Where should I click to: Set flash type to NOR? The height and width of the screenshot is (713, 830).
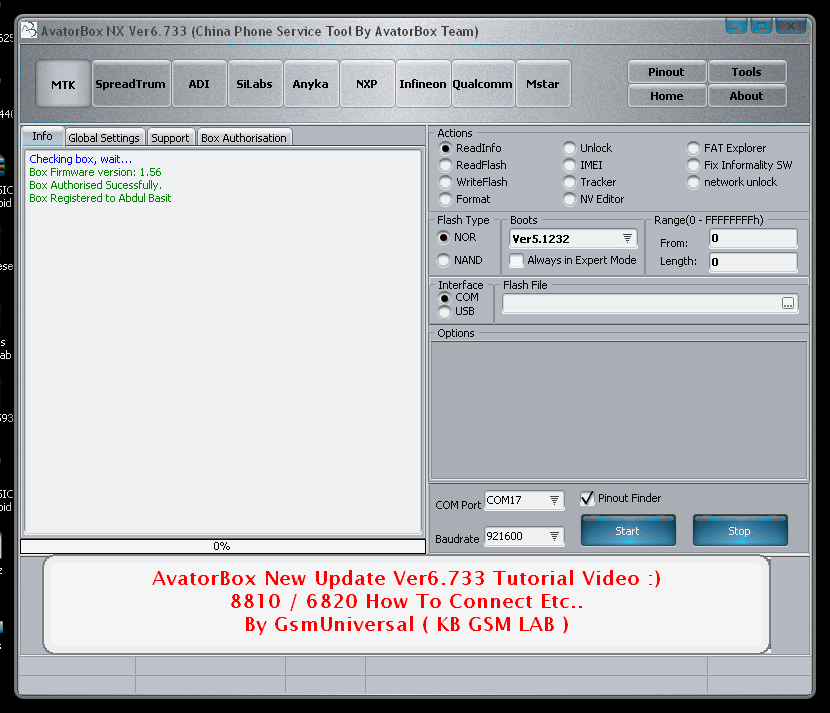click(457, 237)
